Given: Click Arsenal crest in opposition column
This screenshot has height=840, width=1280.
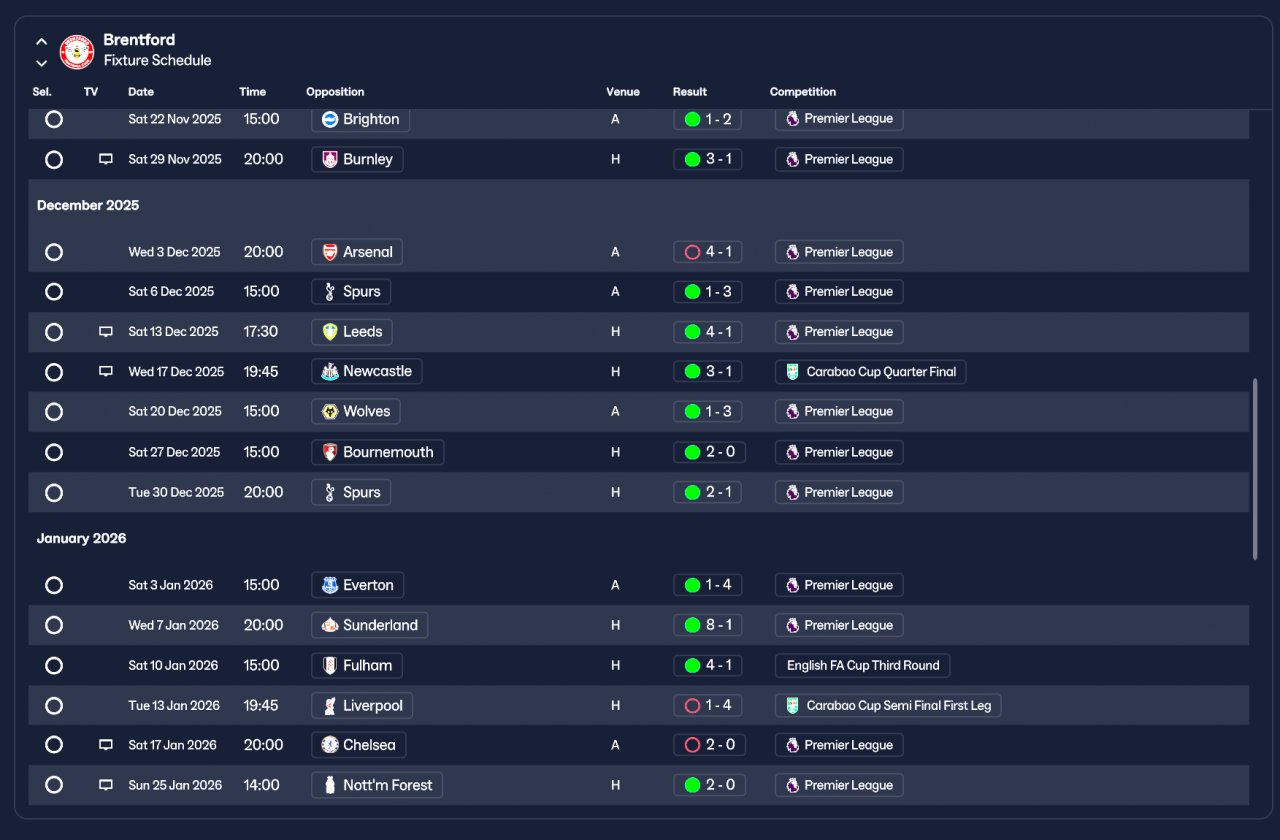Looking at the screenshot, I should point(330,252).
